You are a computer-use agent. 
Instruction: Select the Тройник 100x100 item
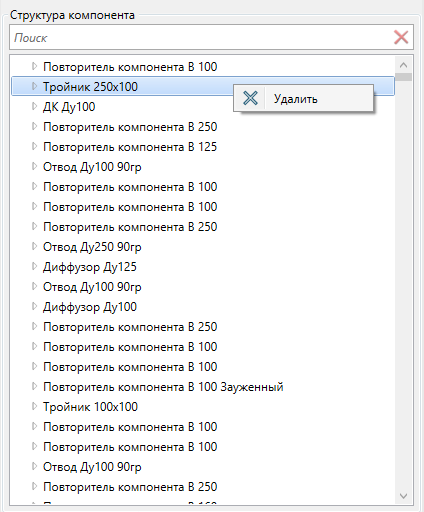(90, 407)
